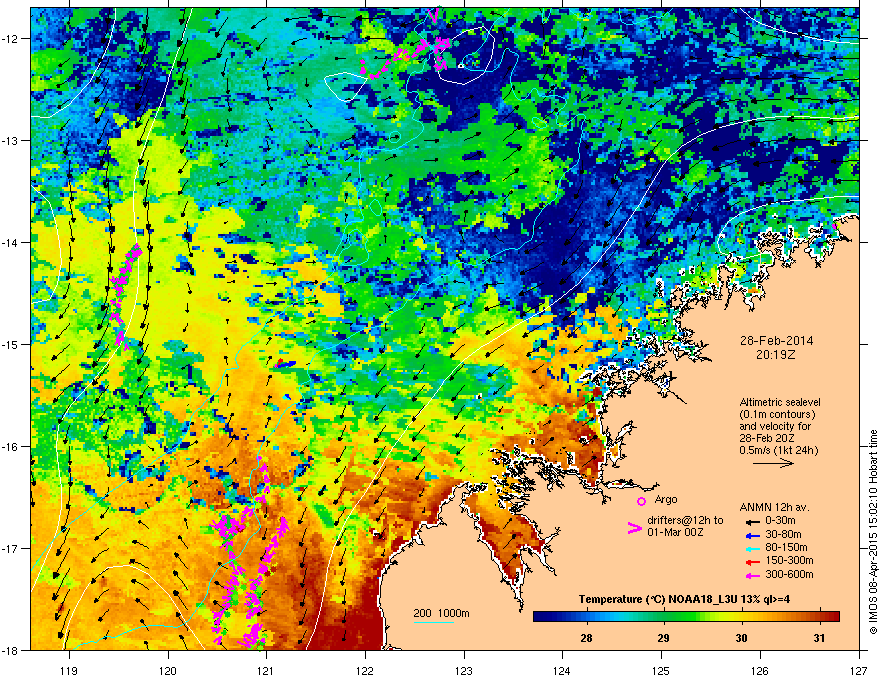This screenshot has width=880, height=680.
Task: Click the '28' colour bar tick label
Action: click(x=586, y=638)
